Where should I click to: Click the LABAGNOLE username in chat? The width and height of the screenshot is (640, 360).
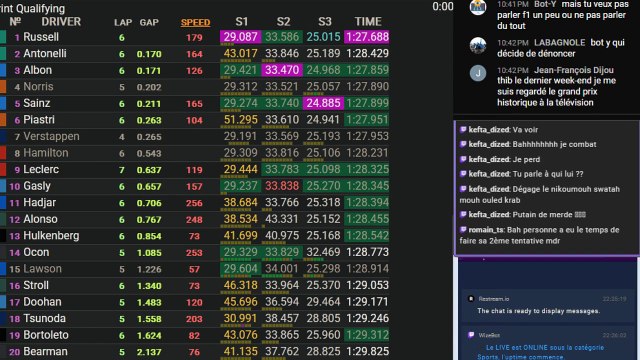coord(560,42)
